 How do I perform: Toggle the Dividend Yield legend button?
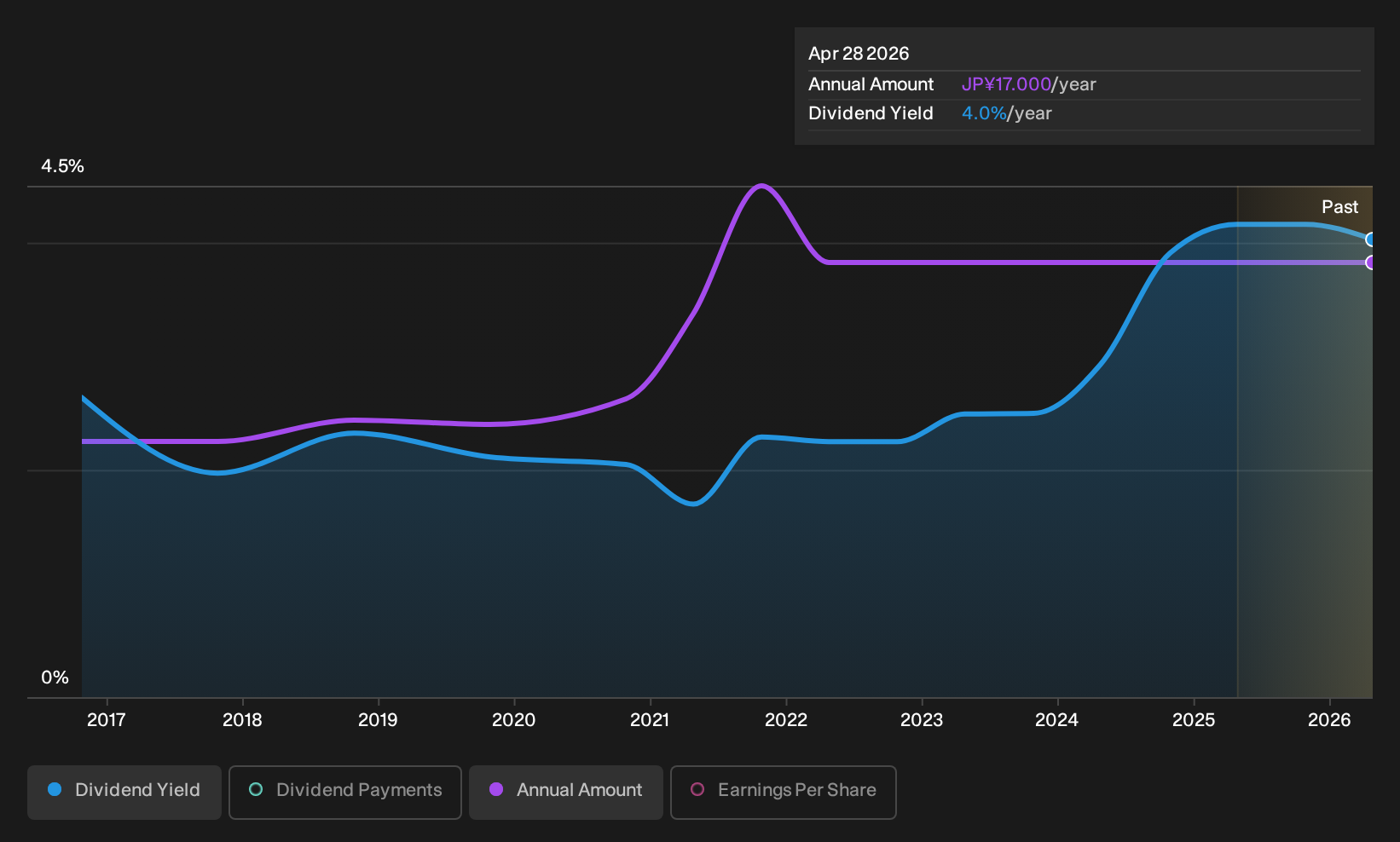pyautogui.click(x=124, y=793)
